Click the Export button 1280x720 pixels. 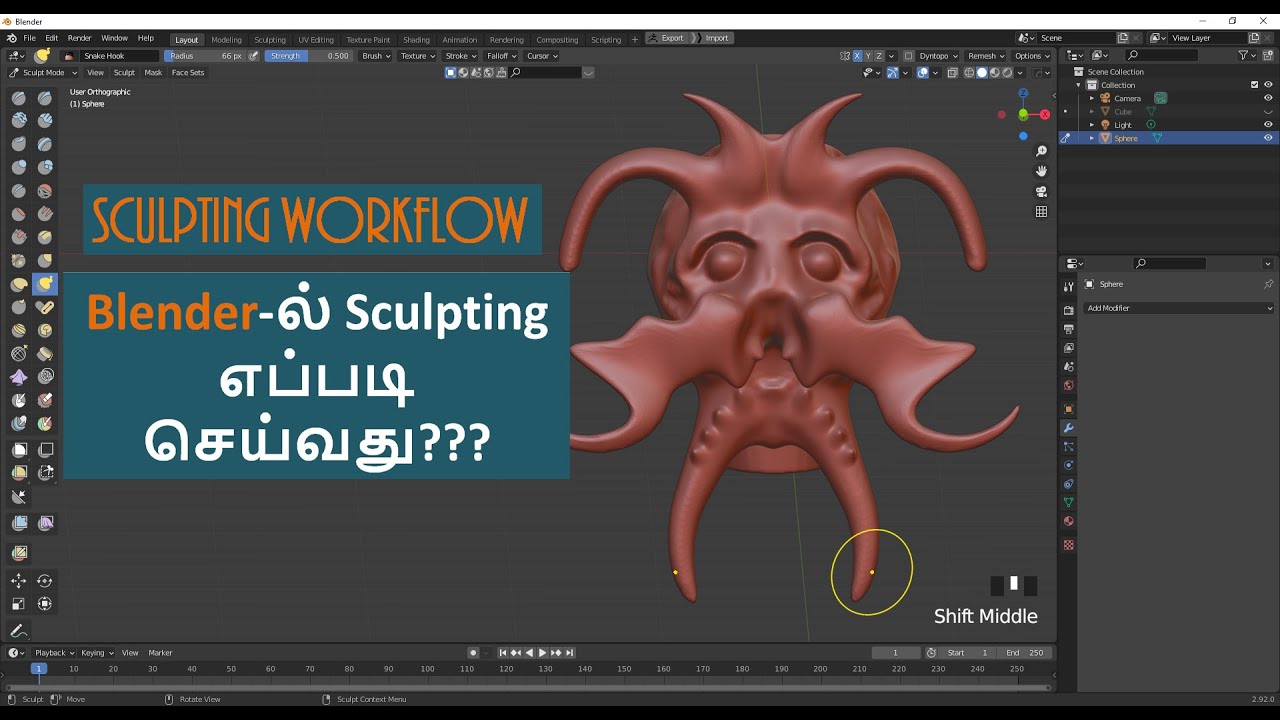click(667, 38)
